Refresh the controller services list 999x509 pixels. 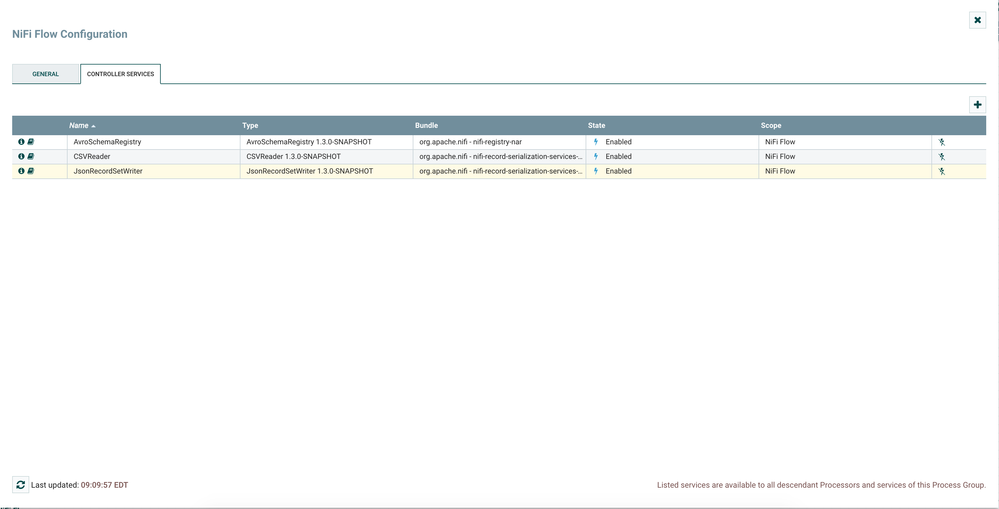click(x=20, y=485)
